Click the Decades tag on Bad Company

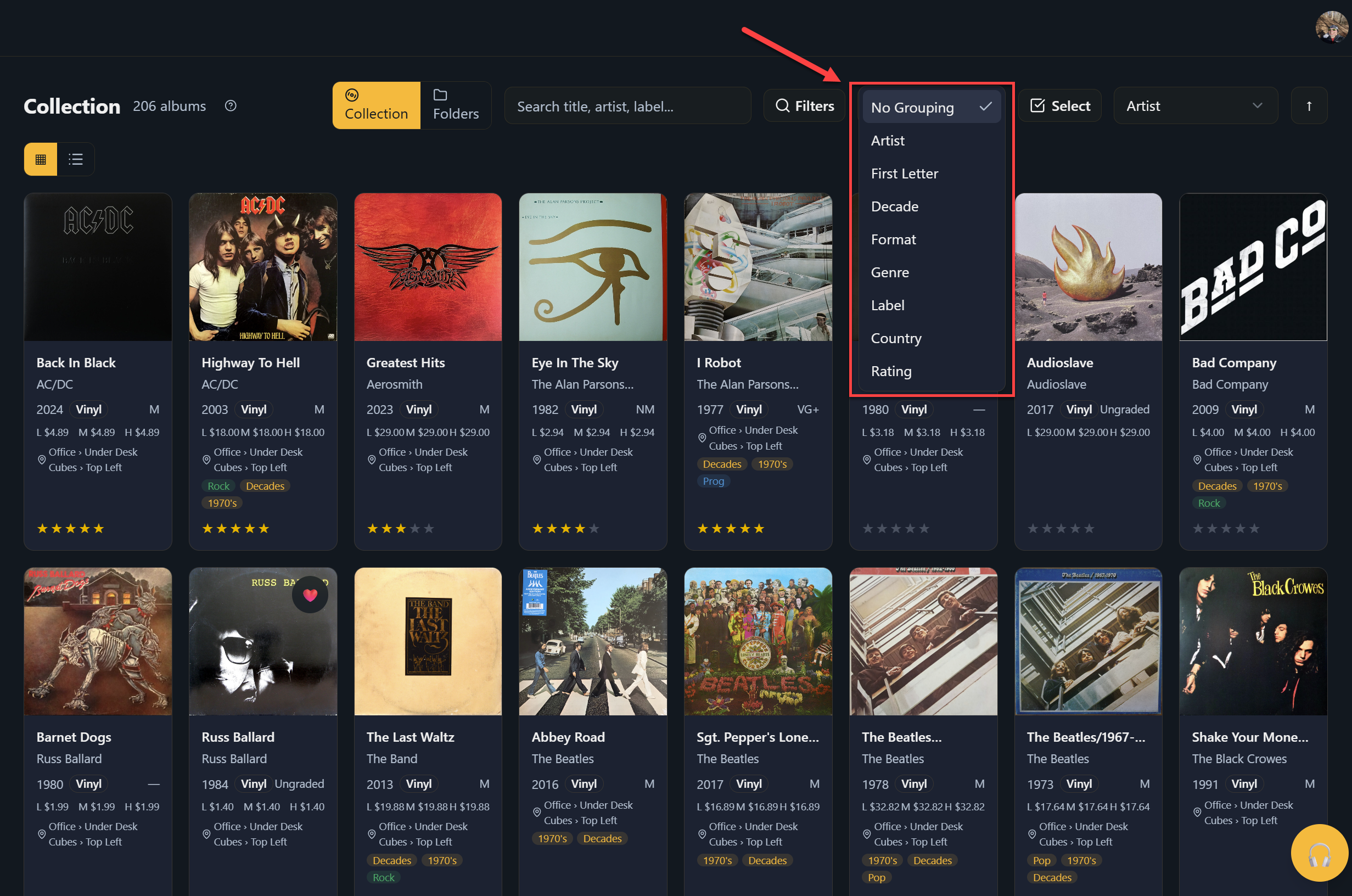tap(1217, 486)
